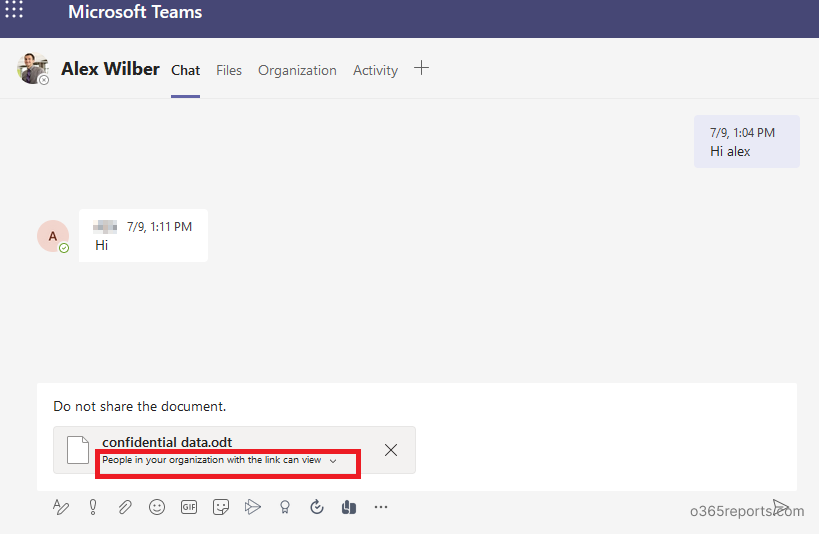This screenshot has width=819, height=534.
Task: Open the emoji picker
Action: (157, 507)
